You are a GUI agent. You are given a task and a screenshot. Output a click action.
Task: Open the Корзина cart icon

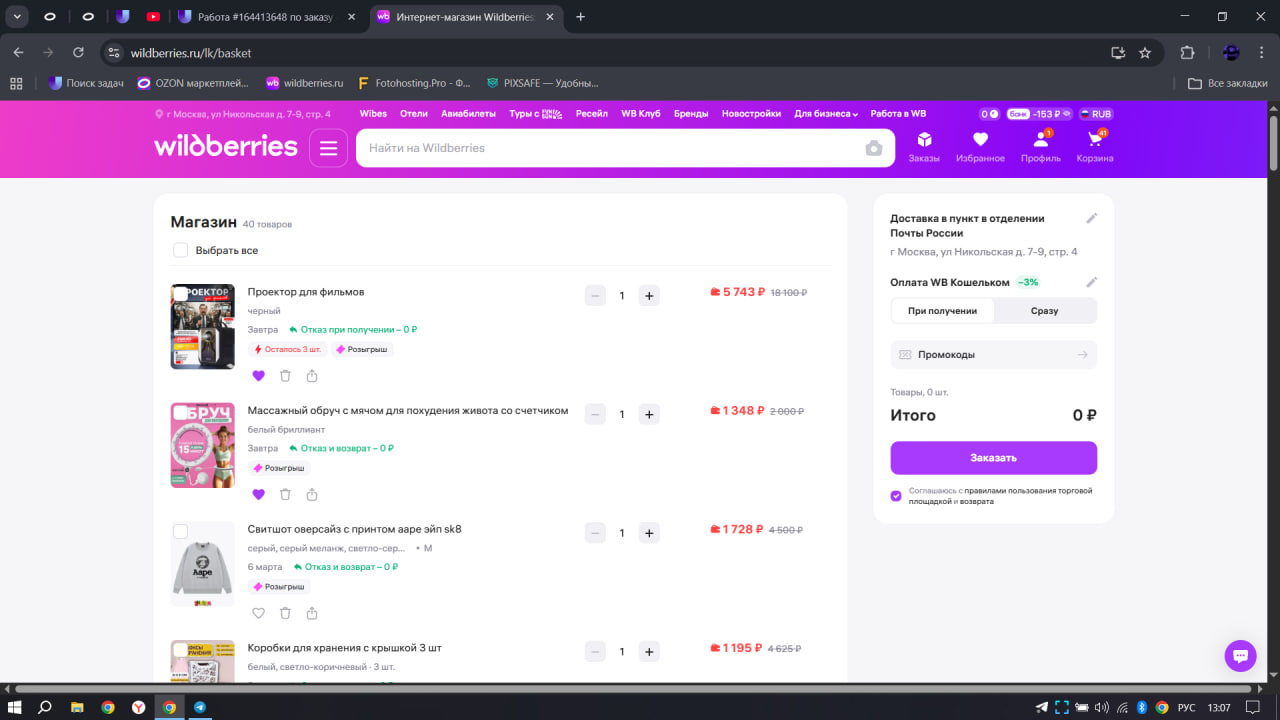tap(1095, 147)
